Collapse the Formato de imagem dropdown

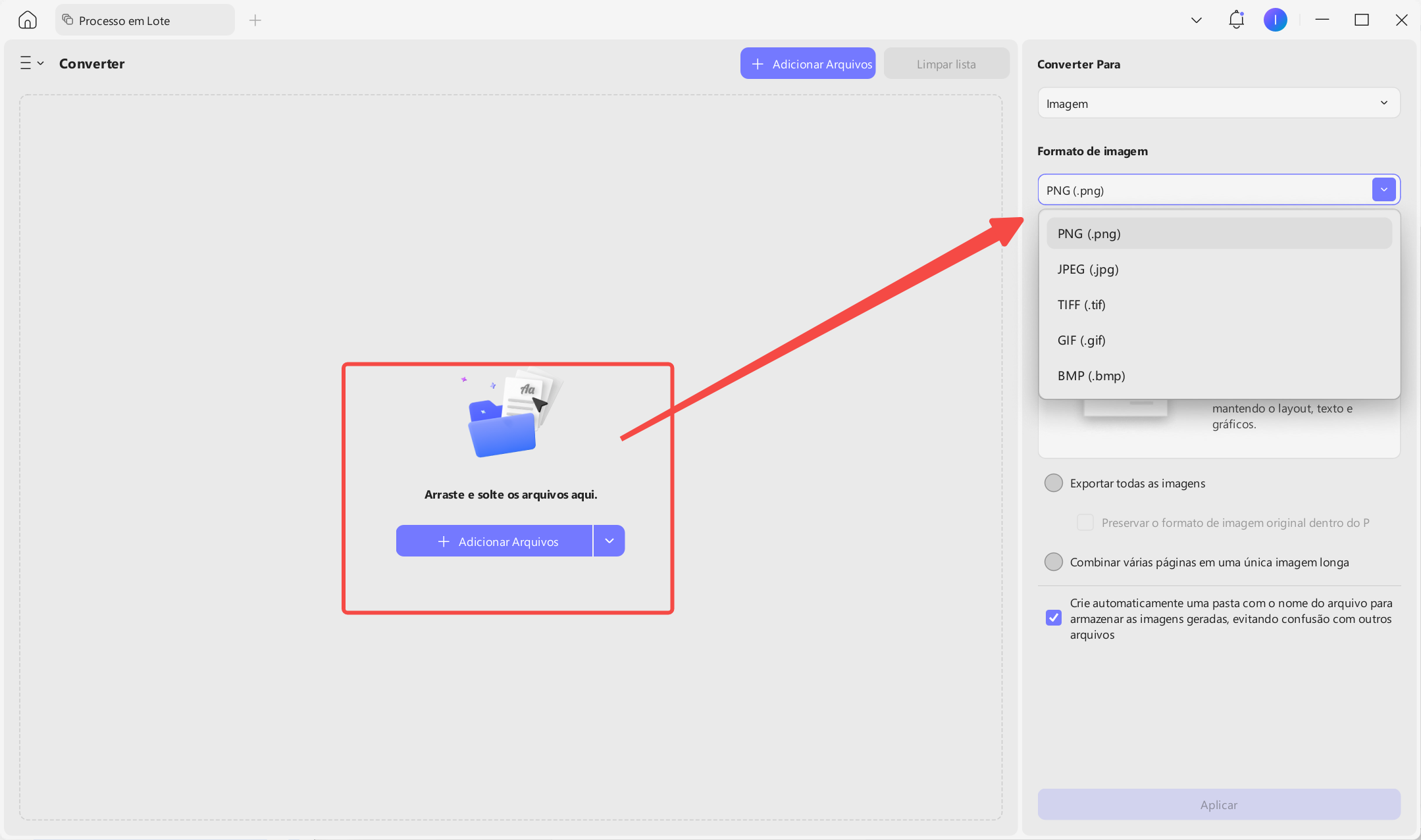(x=1383, y=190)
